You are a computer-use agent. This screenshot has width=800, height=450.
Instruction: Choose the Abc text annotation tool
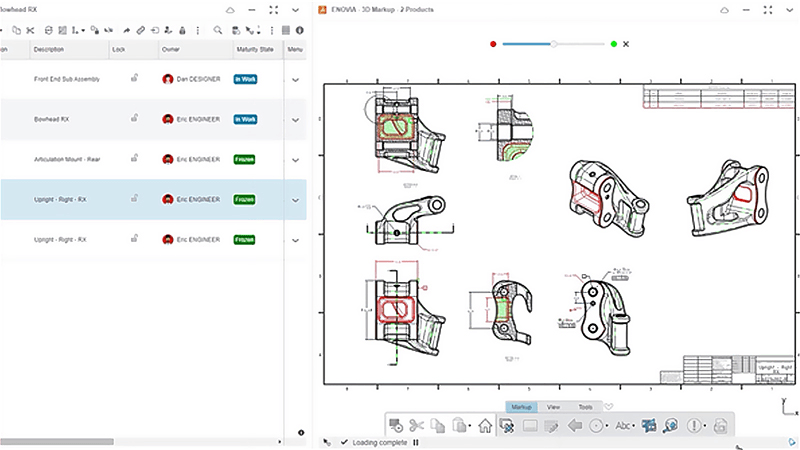(x=621, y=425)
